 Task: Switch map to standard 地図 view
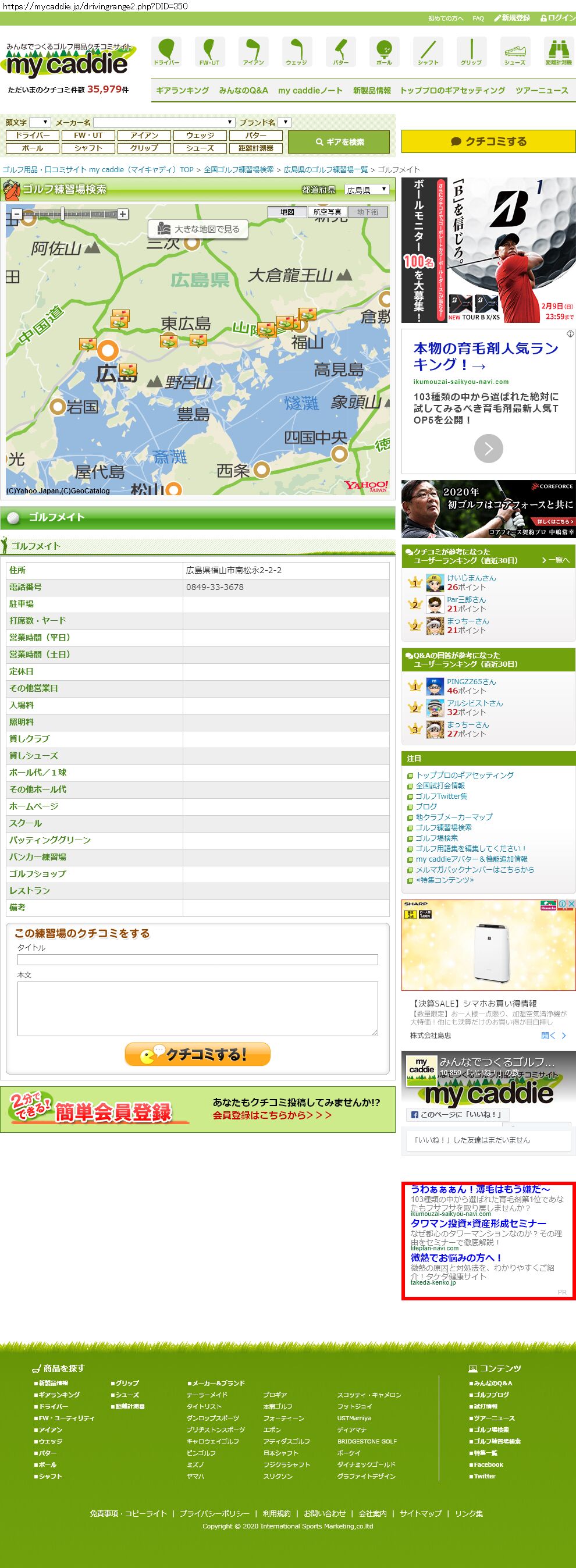tap(287, 212)
